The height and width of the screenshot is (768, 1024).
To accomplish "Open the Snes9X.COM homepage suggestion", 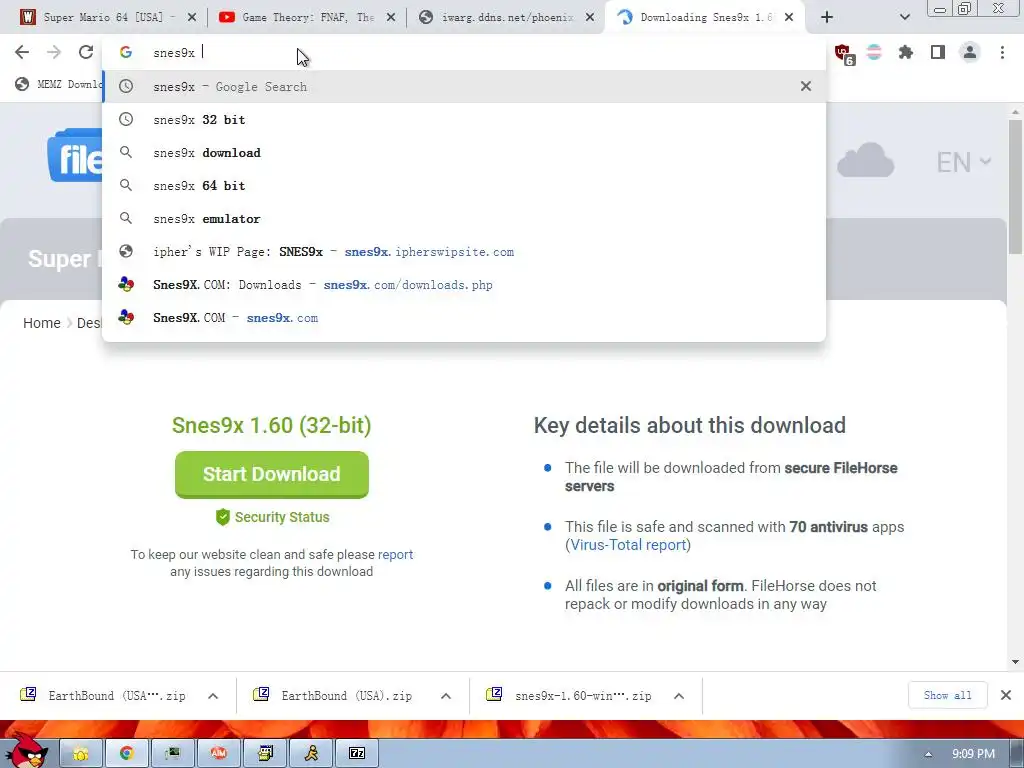I will (x=464, y=317).
